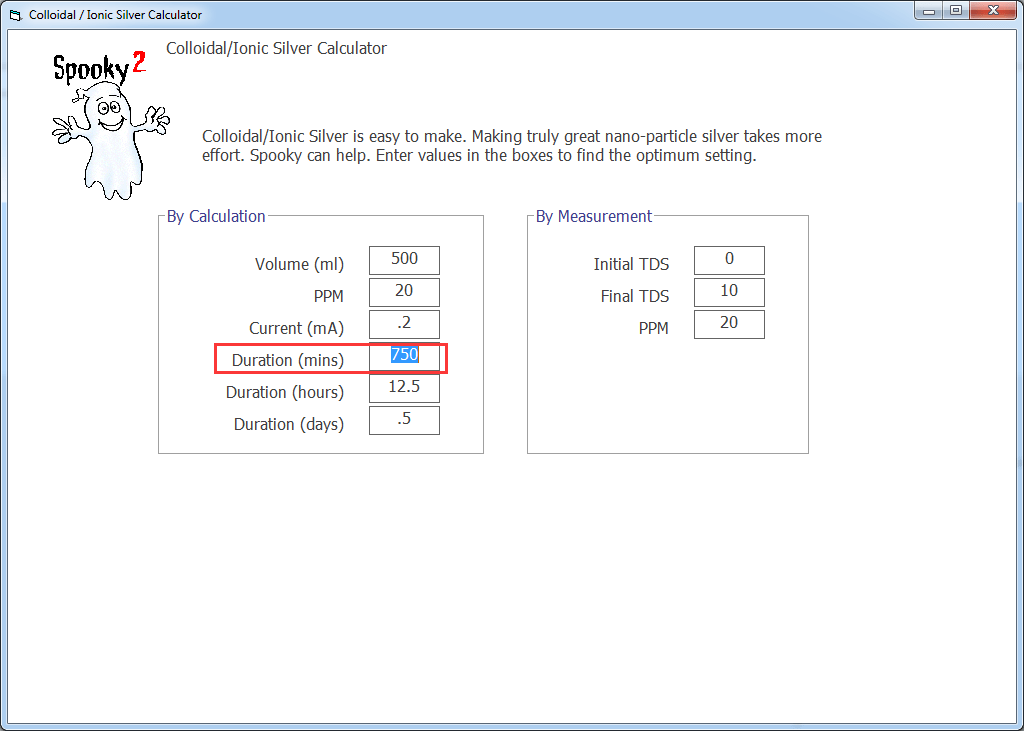Click the Spooky2 ghost logo
Screen dimensions: 1024x731
[x=110, y=125]
